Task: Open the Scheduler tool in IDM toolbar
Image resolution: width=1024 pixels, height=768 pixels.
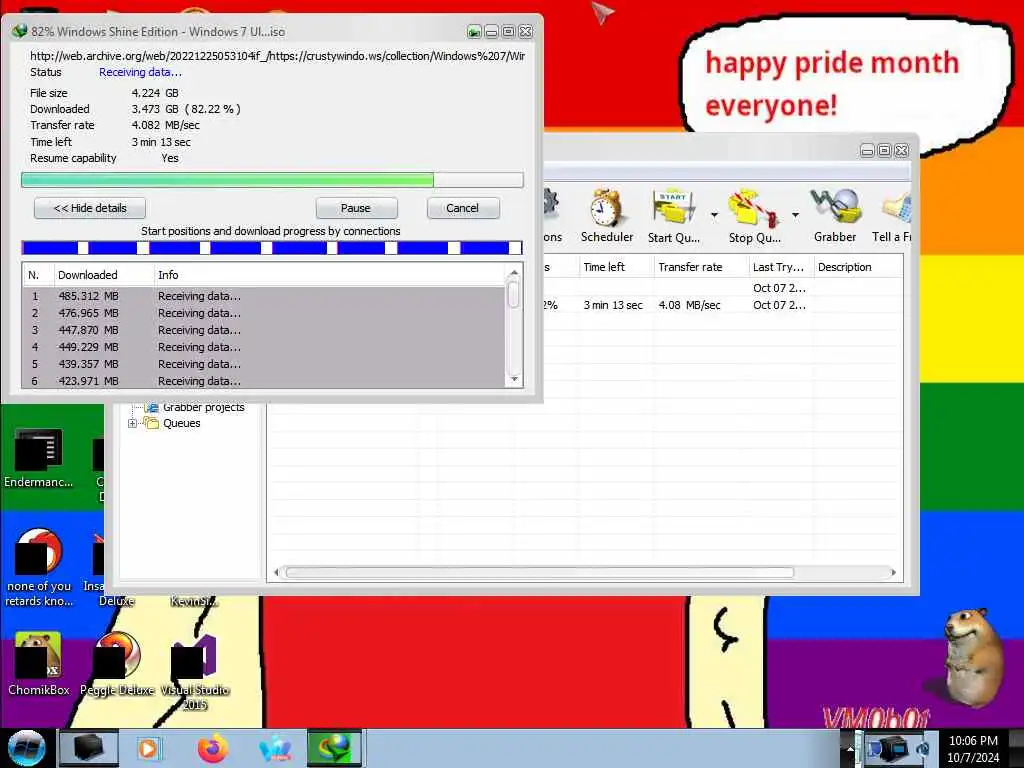Action: coord(606,216)
